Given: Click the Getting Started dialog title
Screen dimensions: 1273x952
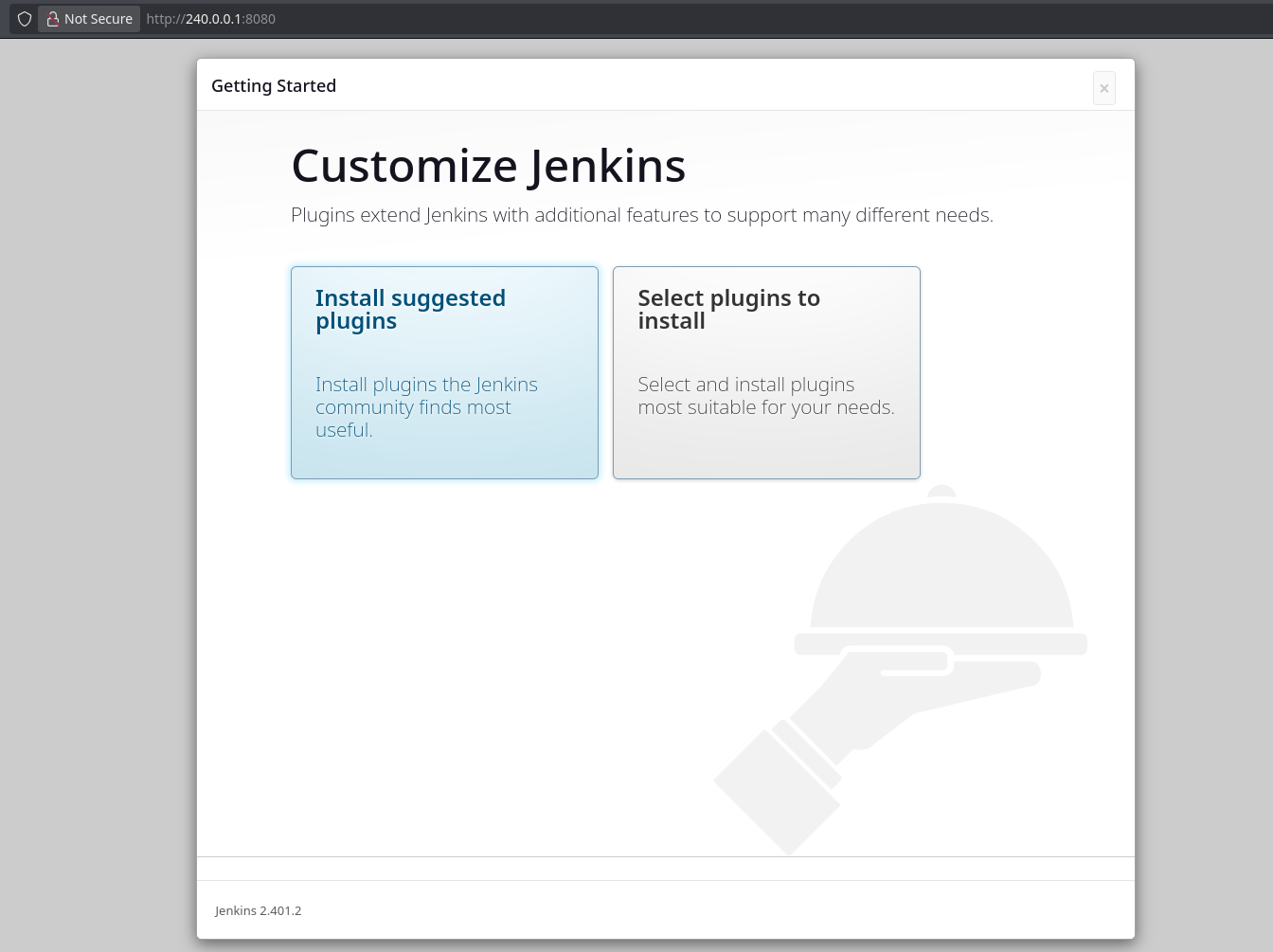Looking at the screenshot, I should coord(274,86).
